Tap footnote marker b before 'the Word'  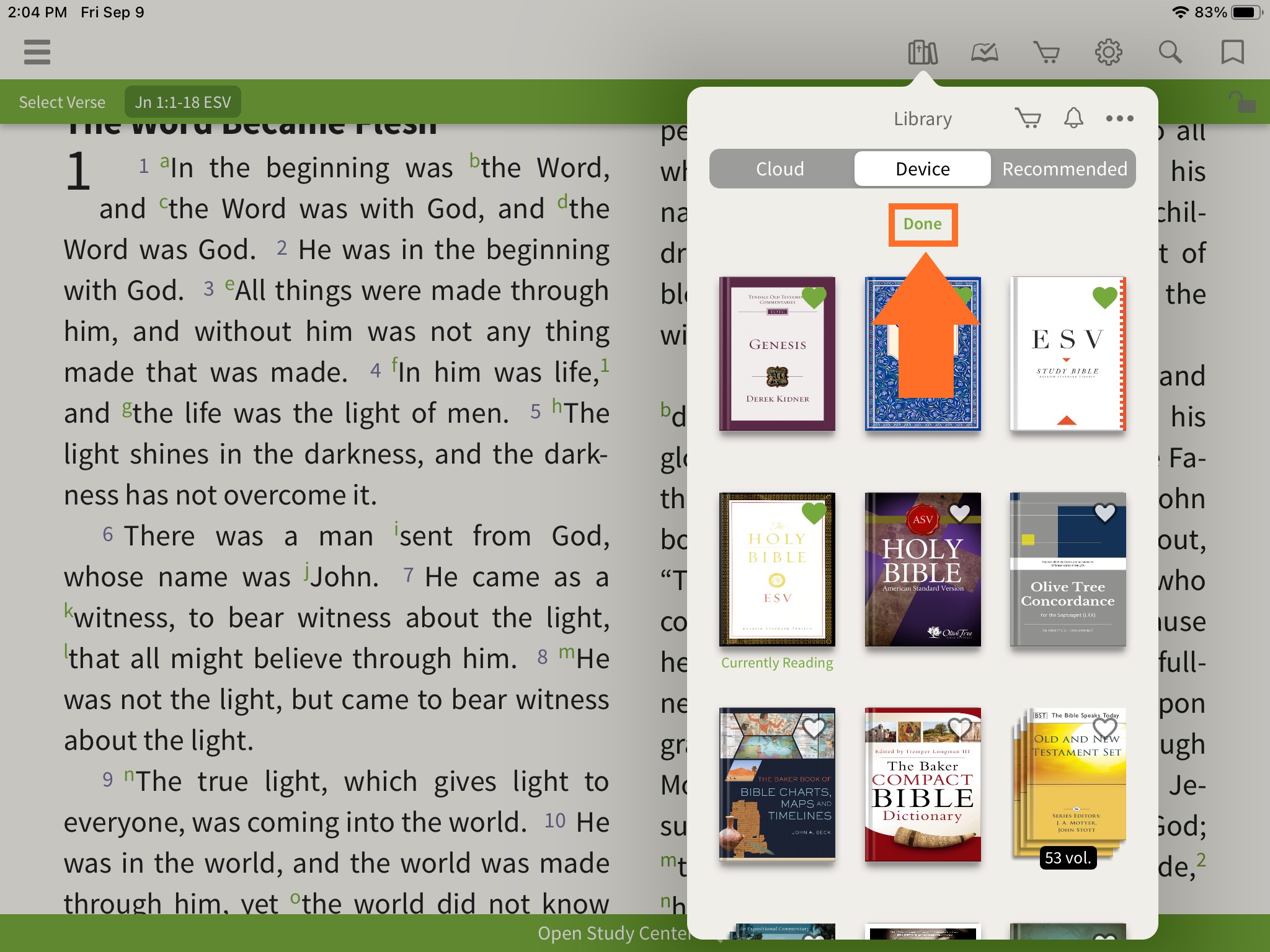coord(474,160)
